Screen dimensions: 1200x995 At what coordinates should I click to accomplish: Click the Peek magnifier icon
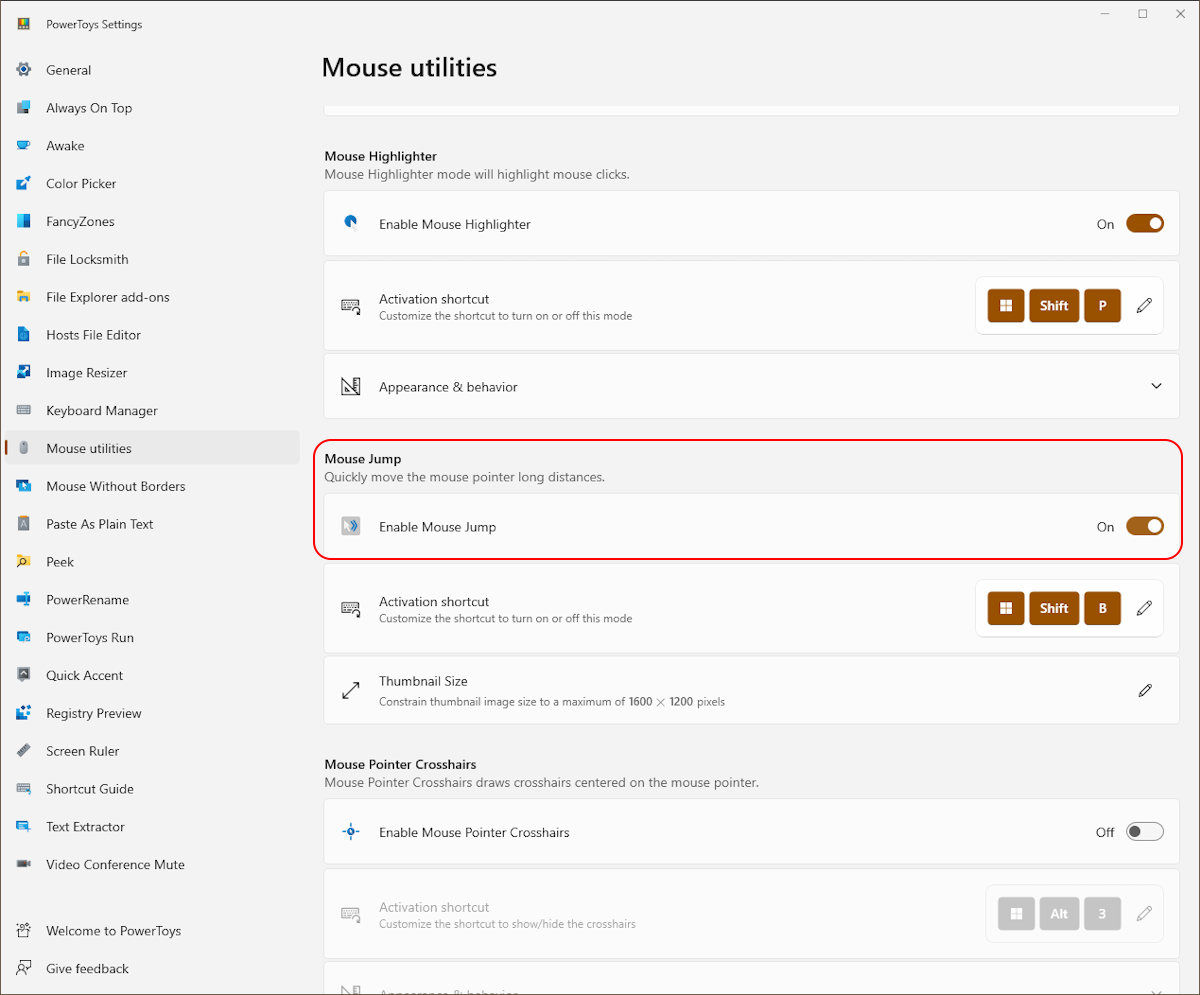(x=24, y=562)
